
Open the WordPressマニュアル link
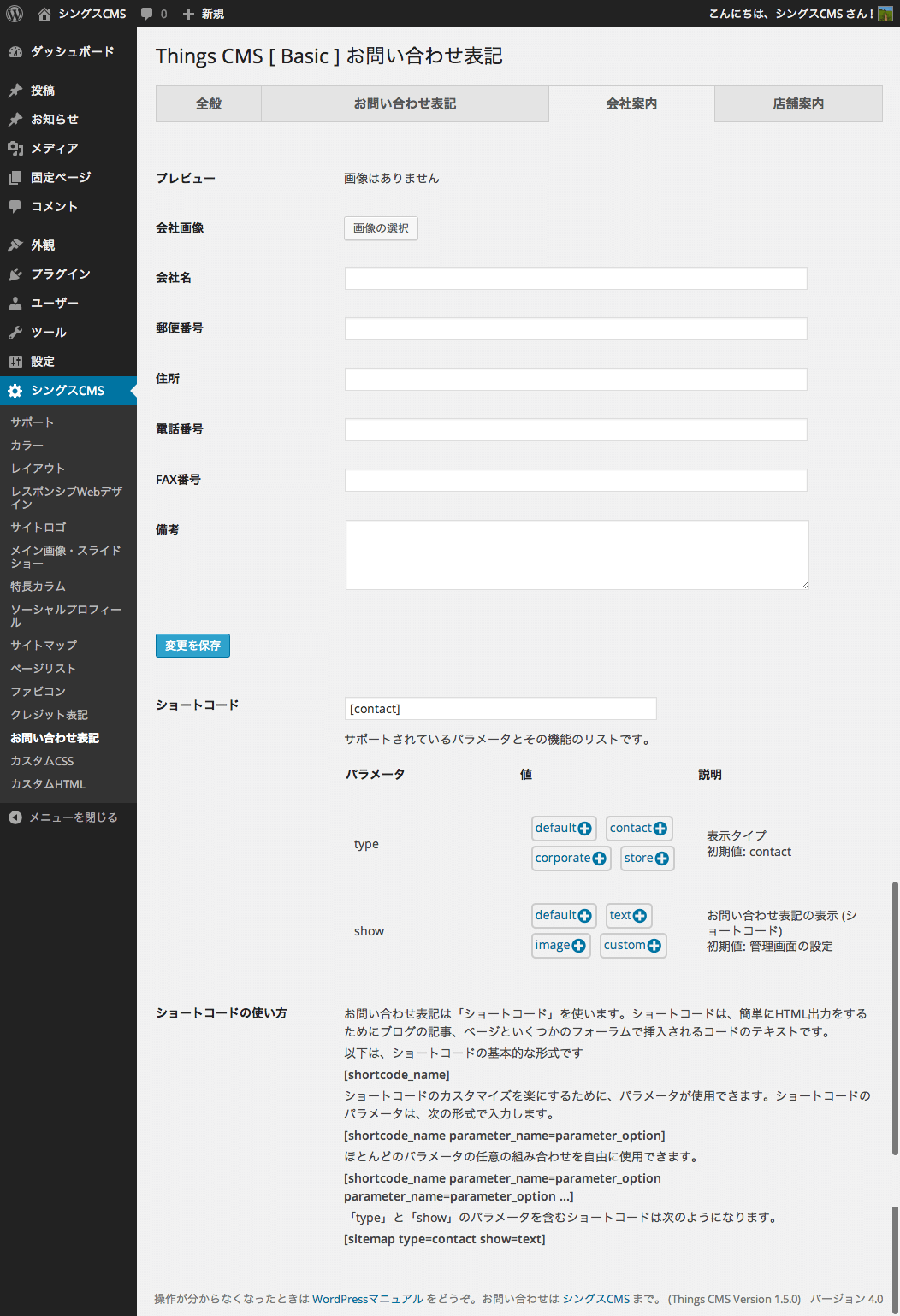point(368,1299)
